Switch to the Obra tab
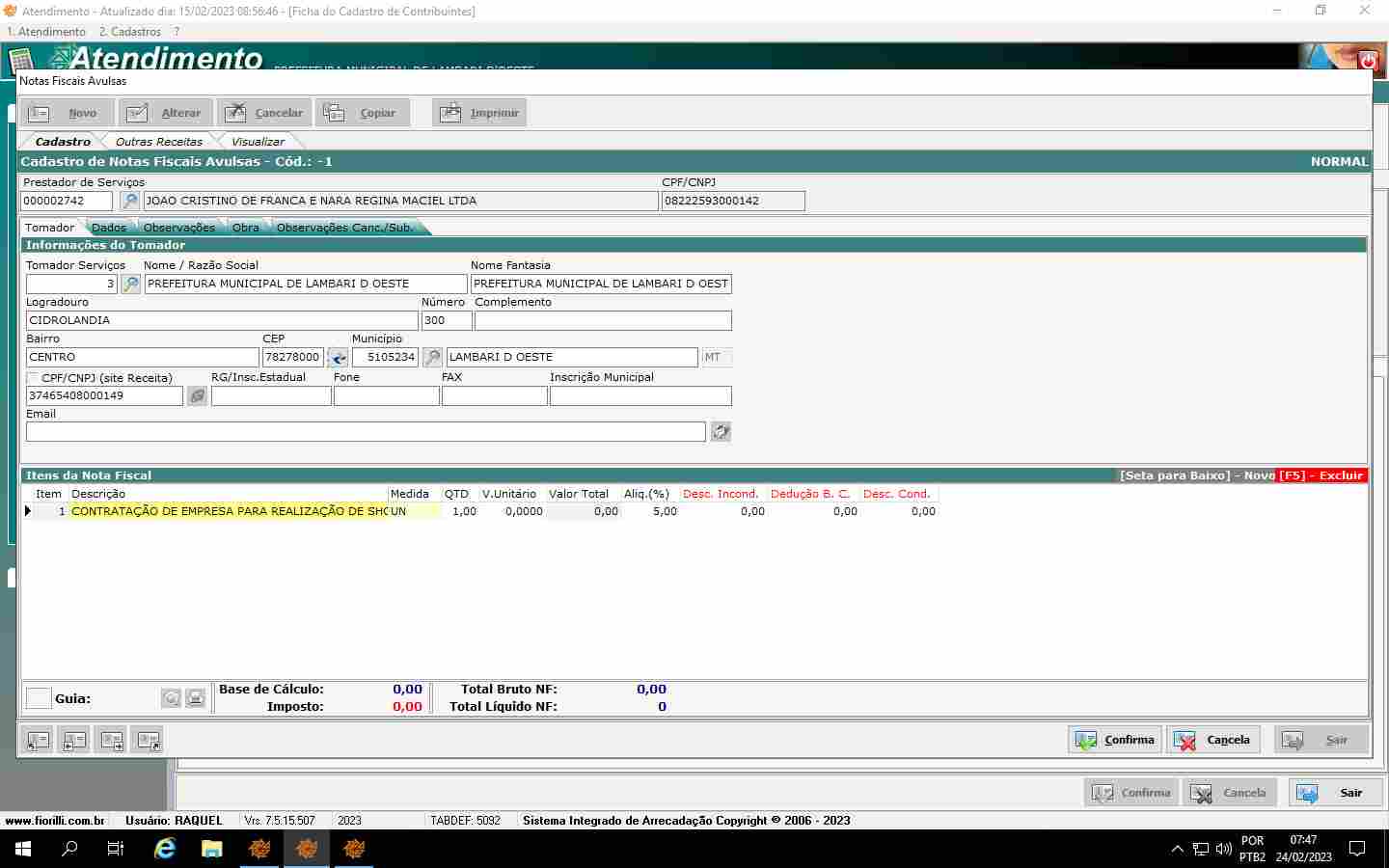 coord(246,228)
